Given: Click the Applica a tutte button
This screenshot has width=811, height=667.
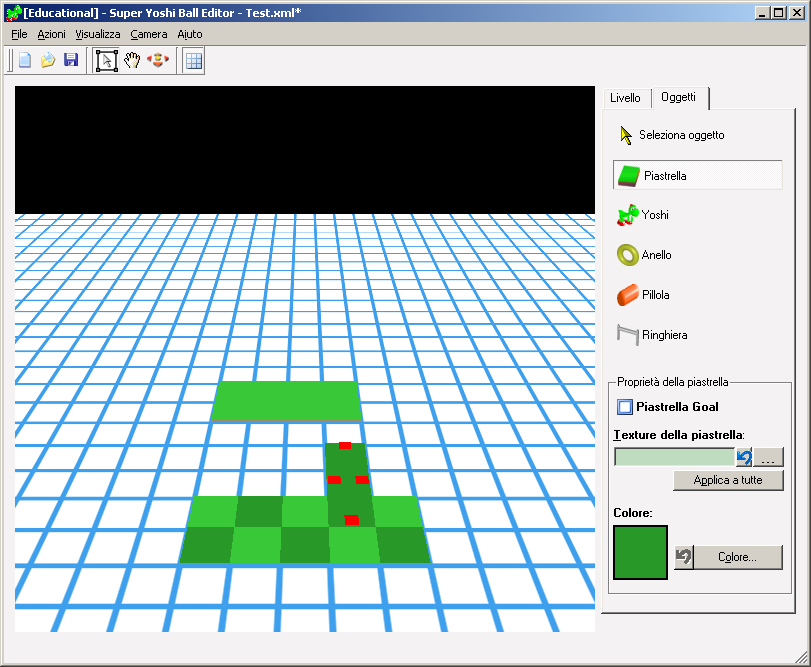Looking at the screenshot, I should click(728, 480).
